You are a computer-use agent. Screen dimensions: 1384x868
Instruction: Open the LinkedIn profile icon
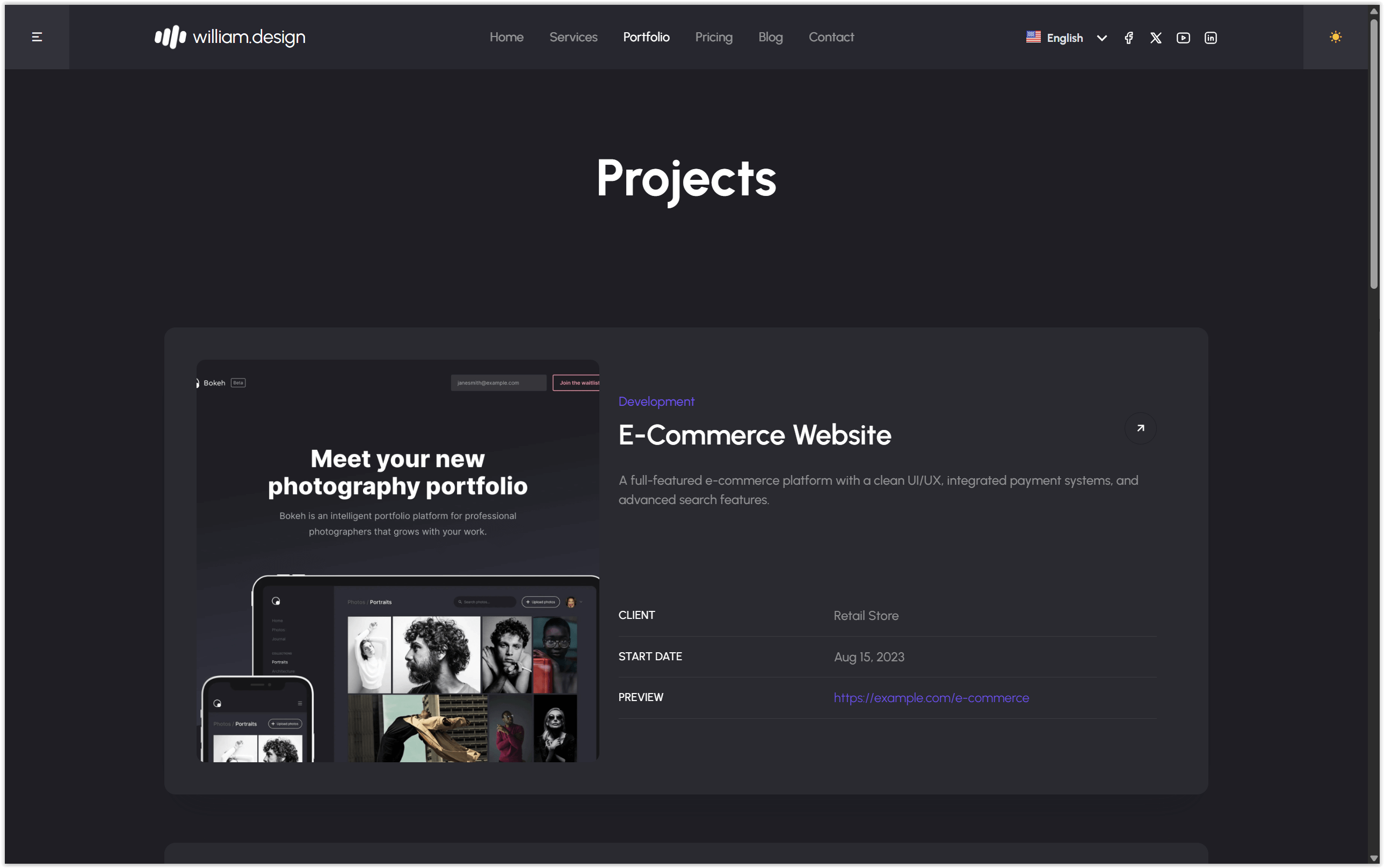point(1210,38)
